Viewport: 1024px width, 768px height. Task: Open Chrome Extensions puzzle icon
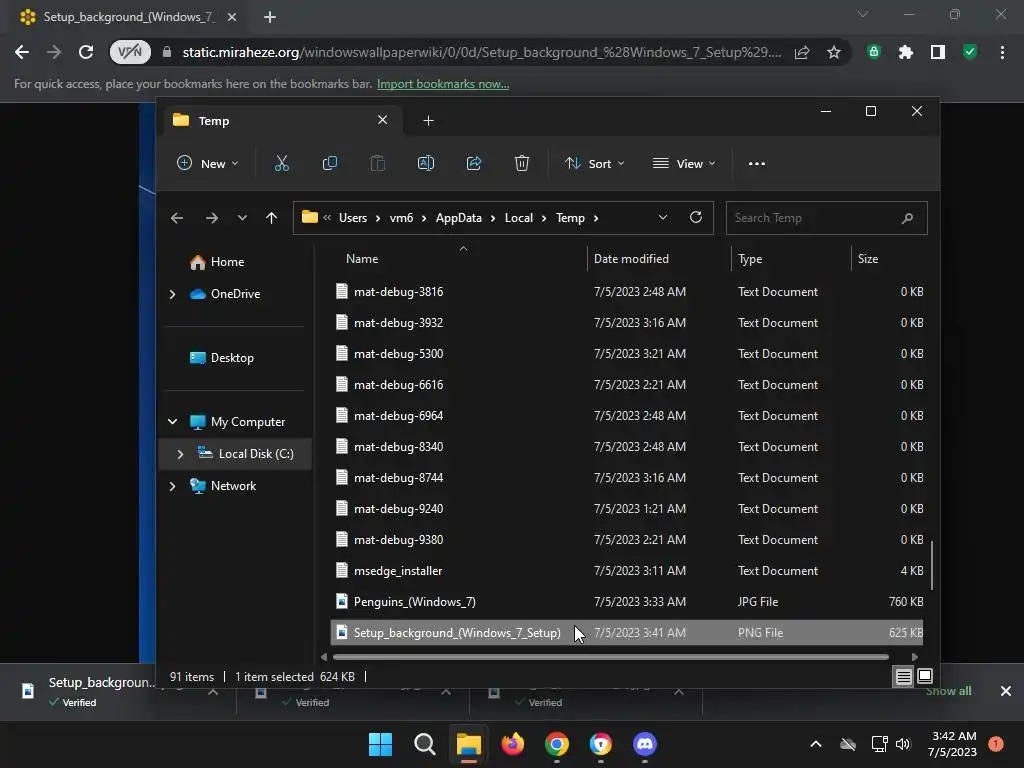pos(906,52)
